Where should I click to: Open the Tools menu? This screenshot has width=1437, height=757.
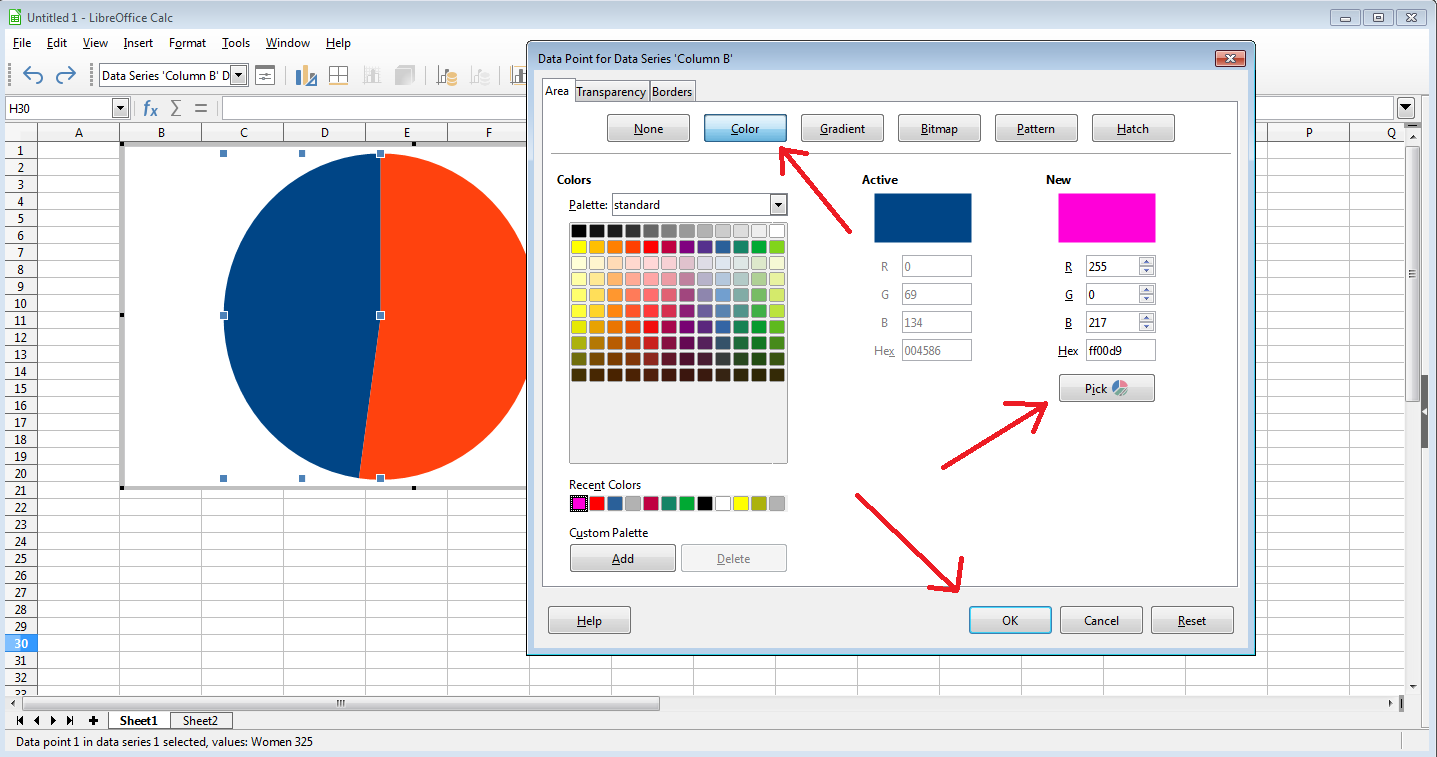pos(236,43)
